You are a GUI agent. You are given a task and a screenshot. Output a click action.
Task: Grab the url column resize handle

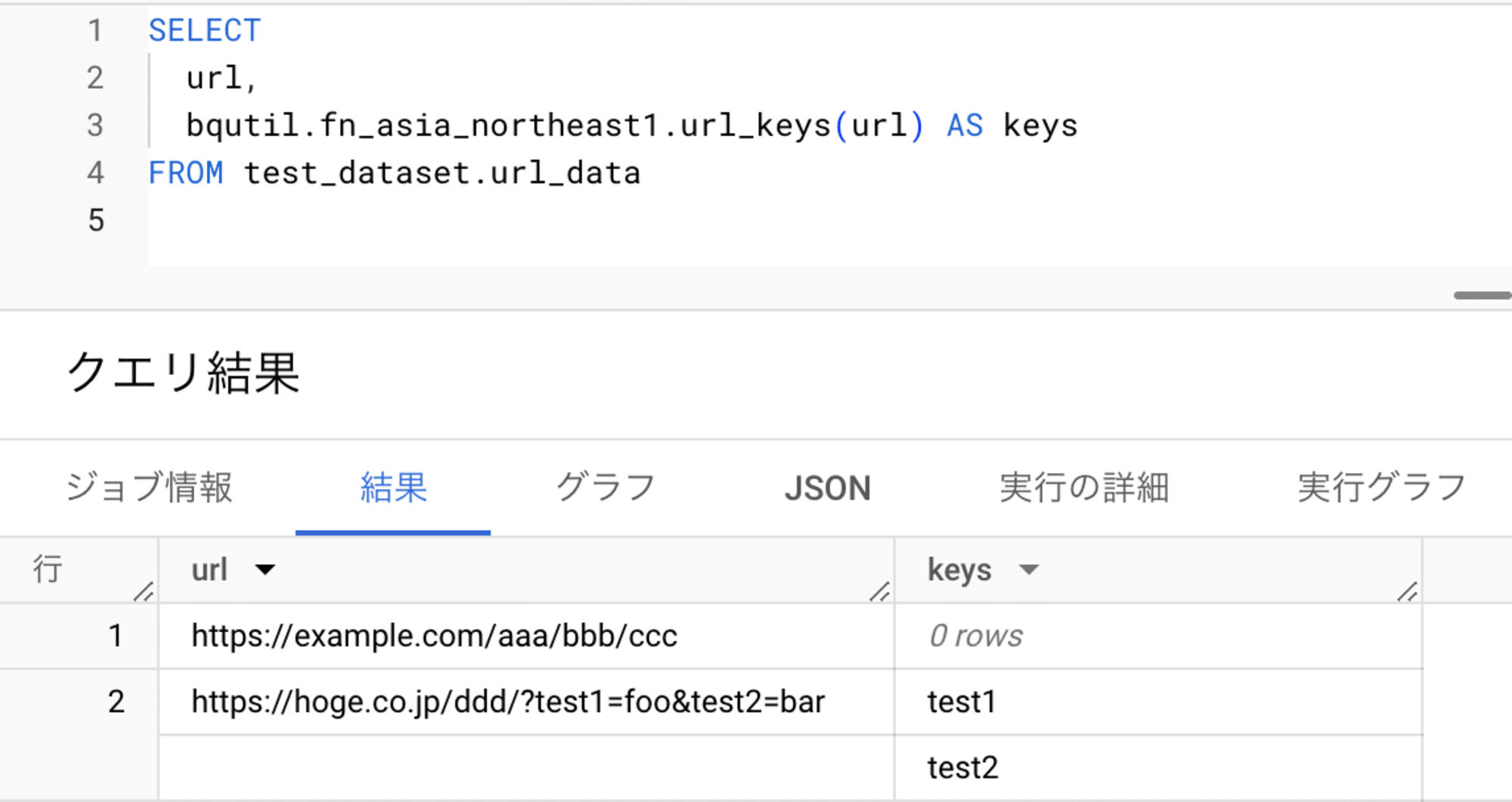tap(879, 591)
